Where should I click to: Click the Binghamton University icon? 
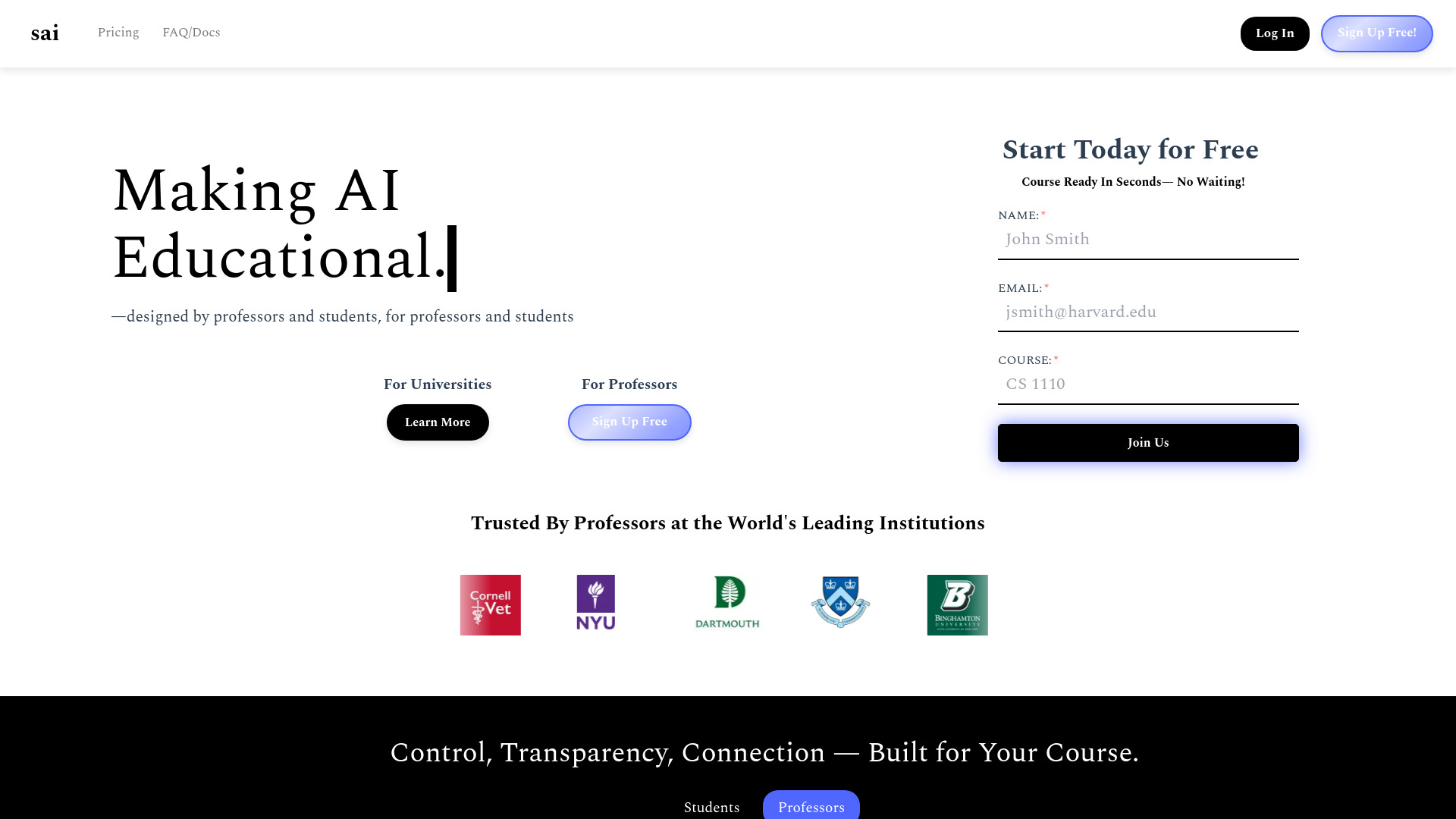(x=957, y=605)
